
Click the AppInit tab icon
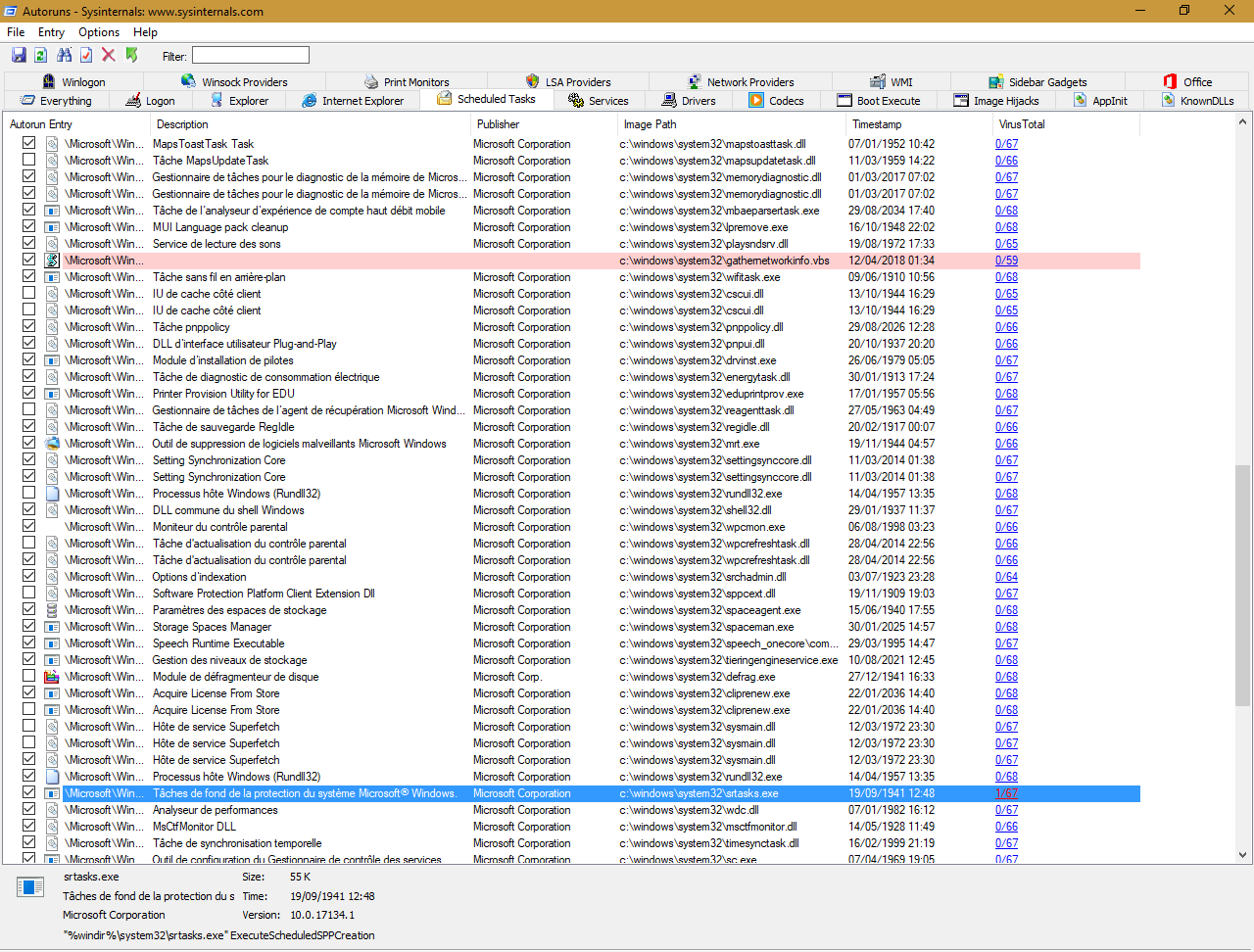[x=1081, y=100]
